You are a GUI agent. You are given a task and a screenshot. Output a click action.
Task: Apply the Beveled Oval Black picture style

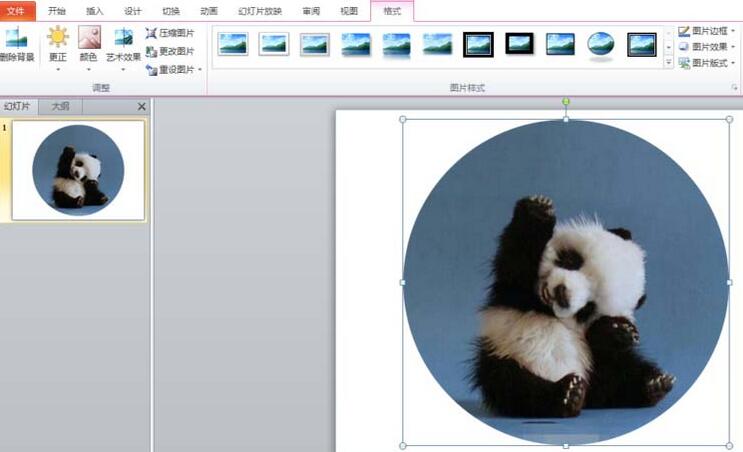coord(601,45)
